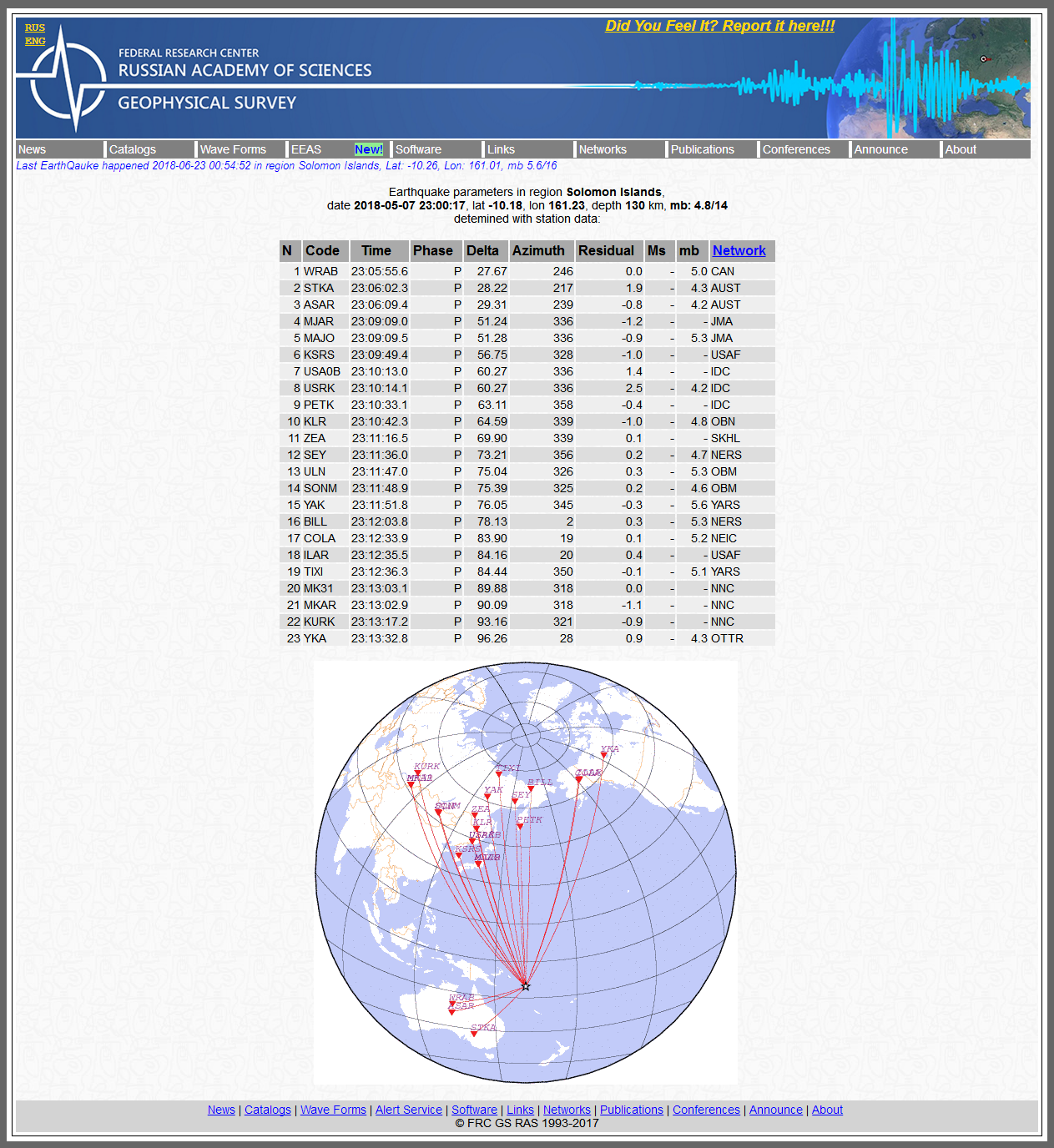Open Conferences in top navigation bar
Screen dimensions: 1054x1148
796,149
